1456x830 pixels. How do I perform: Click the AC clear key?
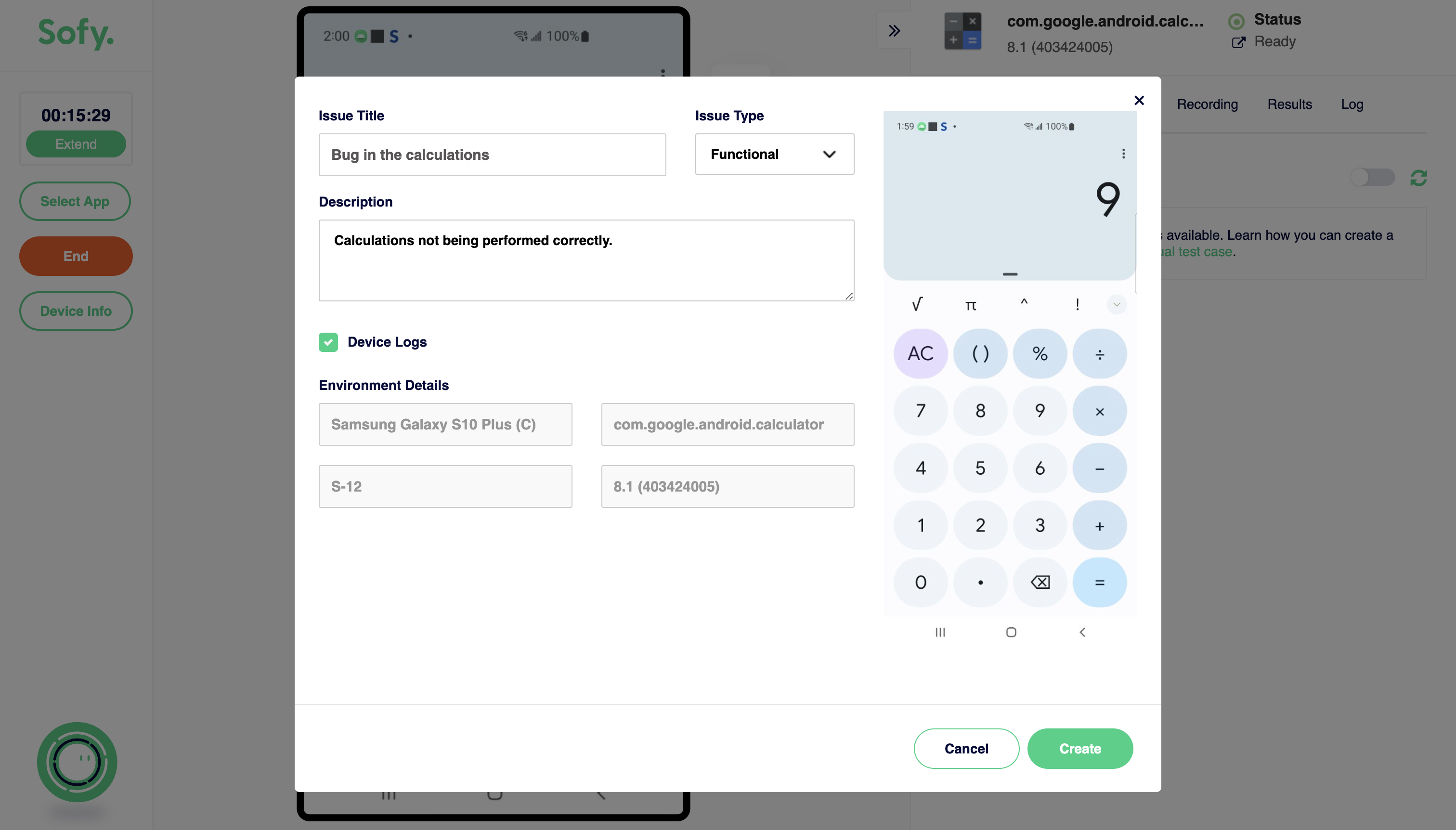[920, 353]
